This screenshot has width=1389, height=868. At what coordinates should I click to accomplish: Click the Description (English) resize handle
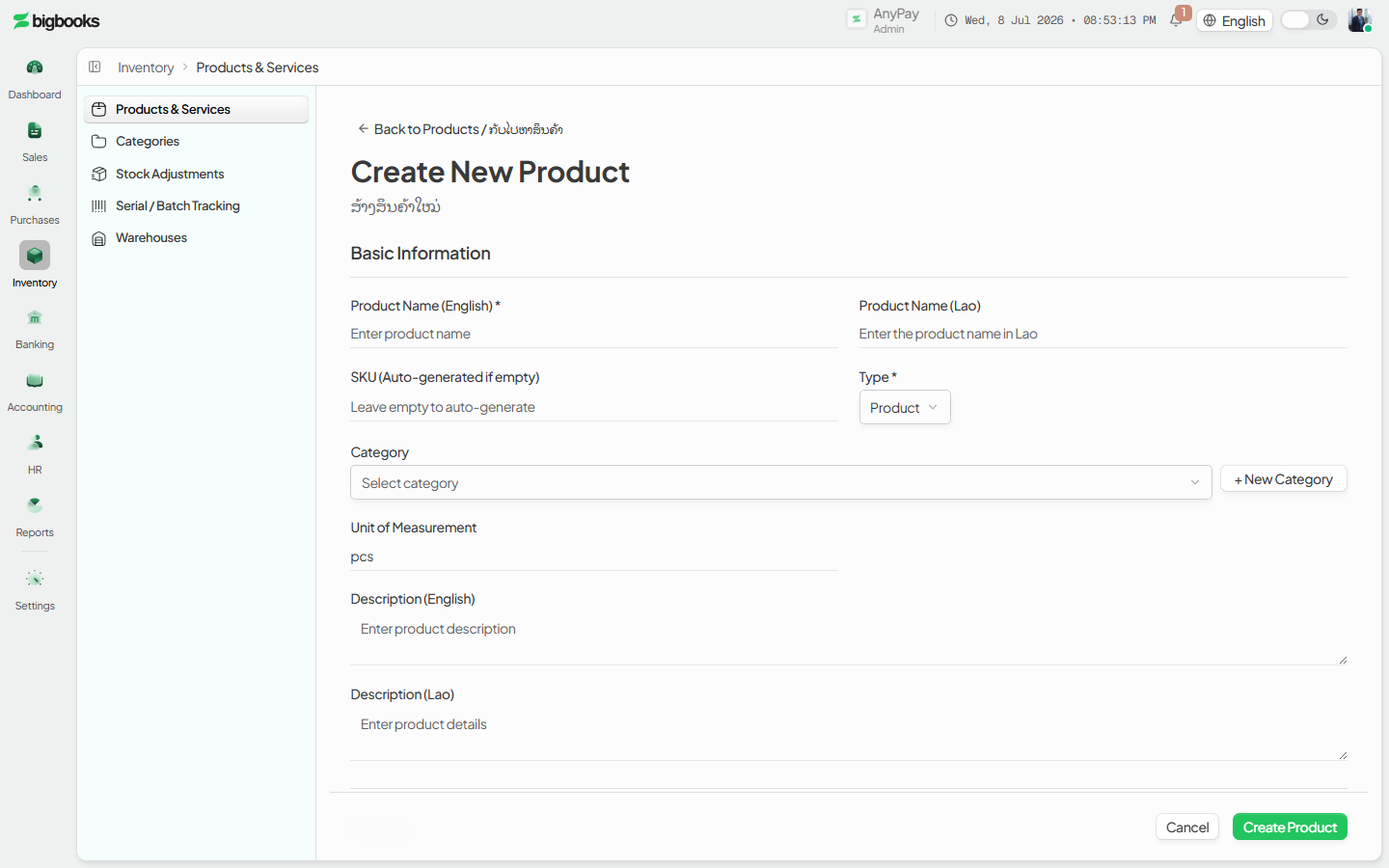coord(1343,661)
